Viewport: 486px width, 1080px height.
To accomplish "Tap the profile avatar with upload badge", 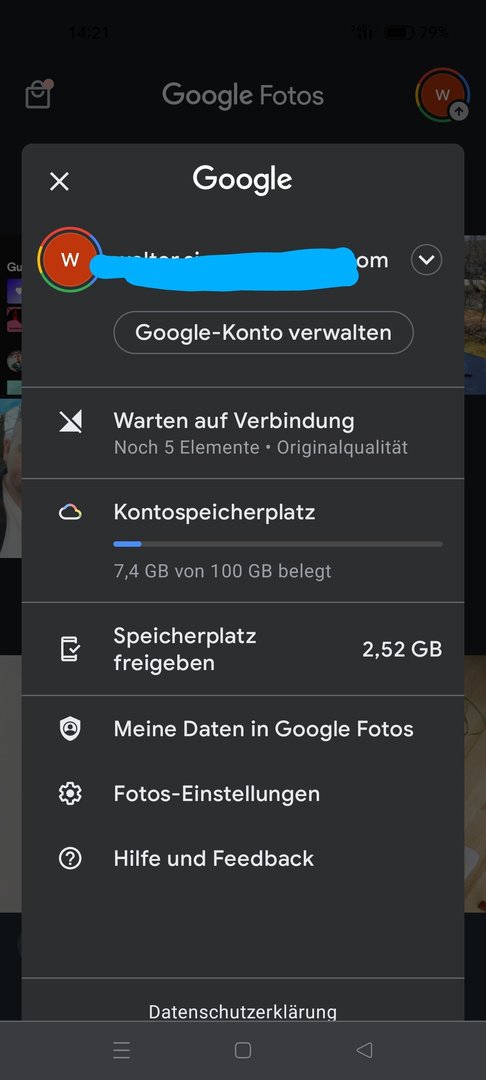I will 443,95.
